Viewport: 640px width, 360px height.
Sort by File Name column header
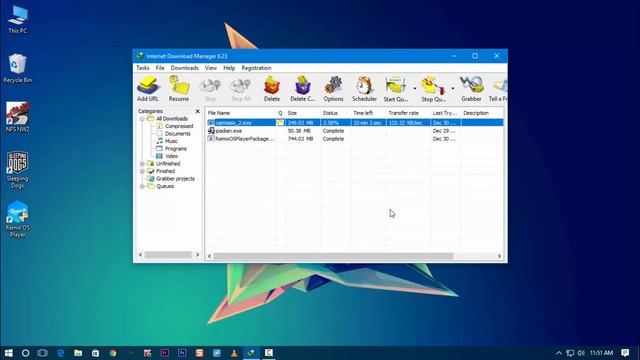241,113
